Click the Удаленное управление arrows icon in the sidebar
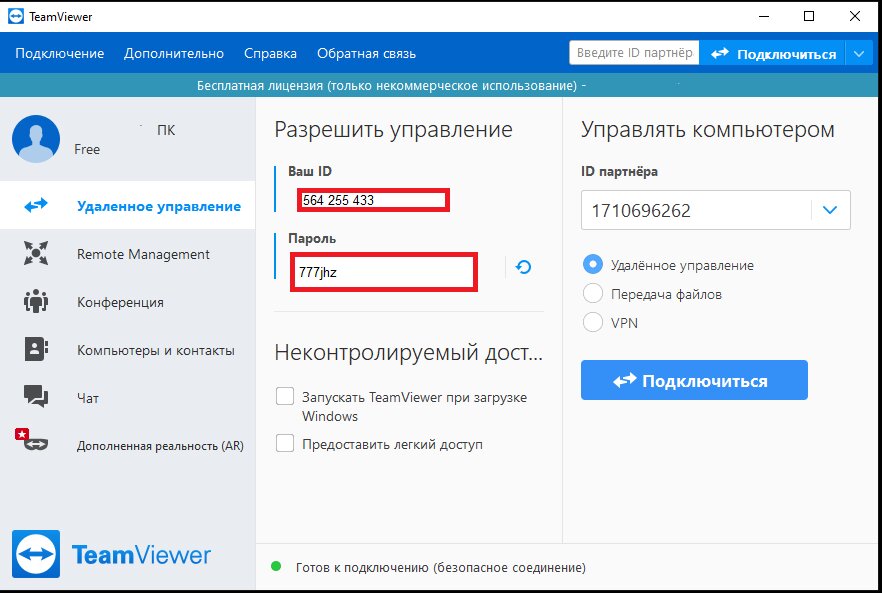Screen dimensions: 882x593 36,205
